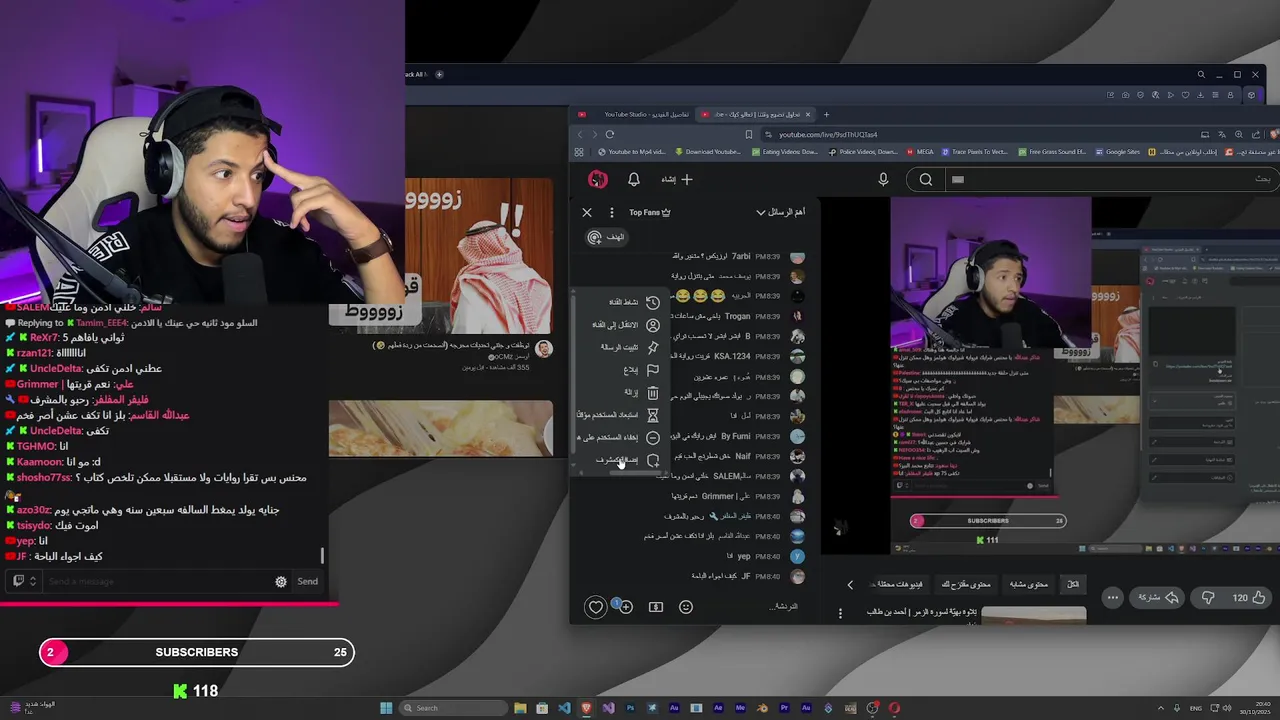This screenshot has height=720, width=1280.
Task: Open the Google Sites bookmark
Action: tap(1118, 152)
